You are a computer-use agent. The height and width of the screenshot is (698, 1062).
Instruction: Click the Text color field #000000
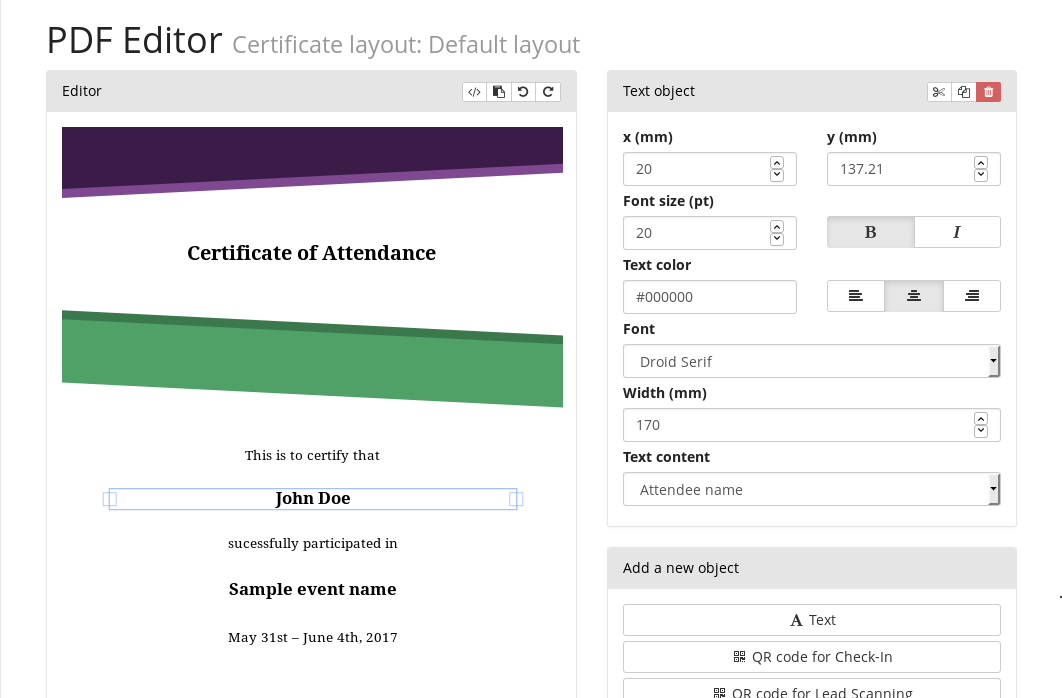[x=709, y=297]
